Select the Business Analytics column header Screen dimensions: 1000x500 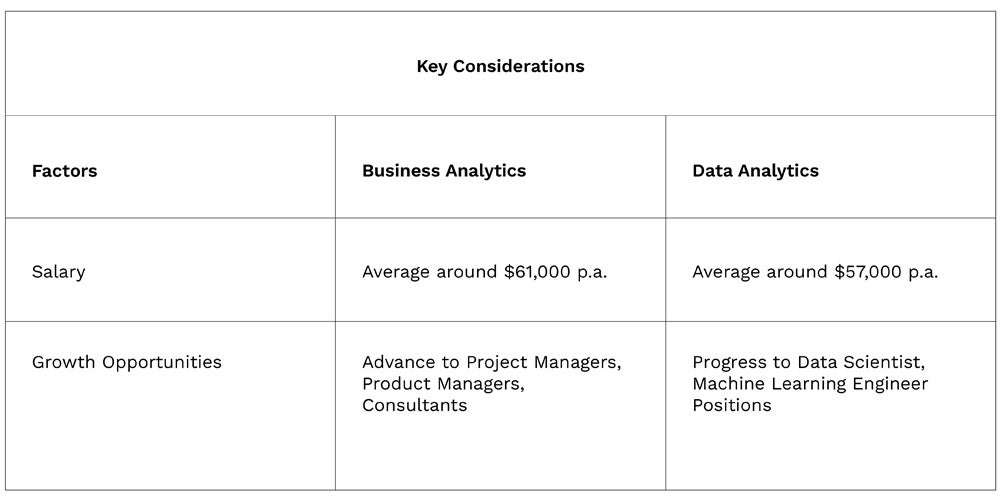click(443, 171)
